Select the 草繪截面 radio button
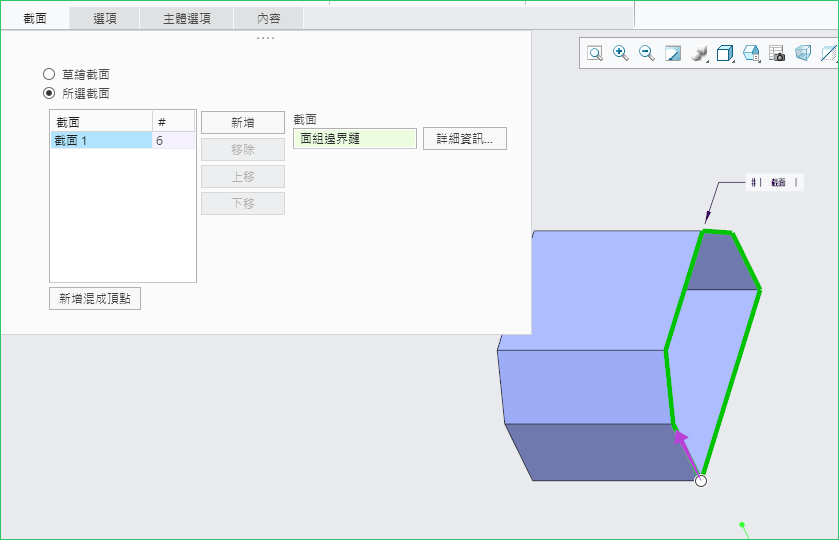 pyautogui.click(x=49, y=74)
